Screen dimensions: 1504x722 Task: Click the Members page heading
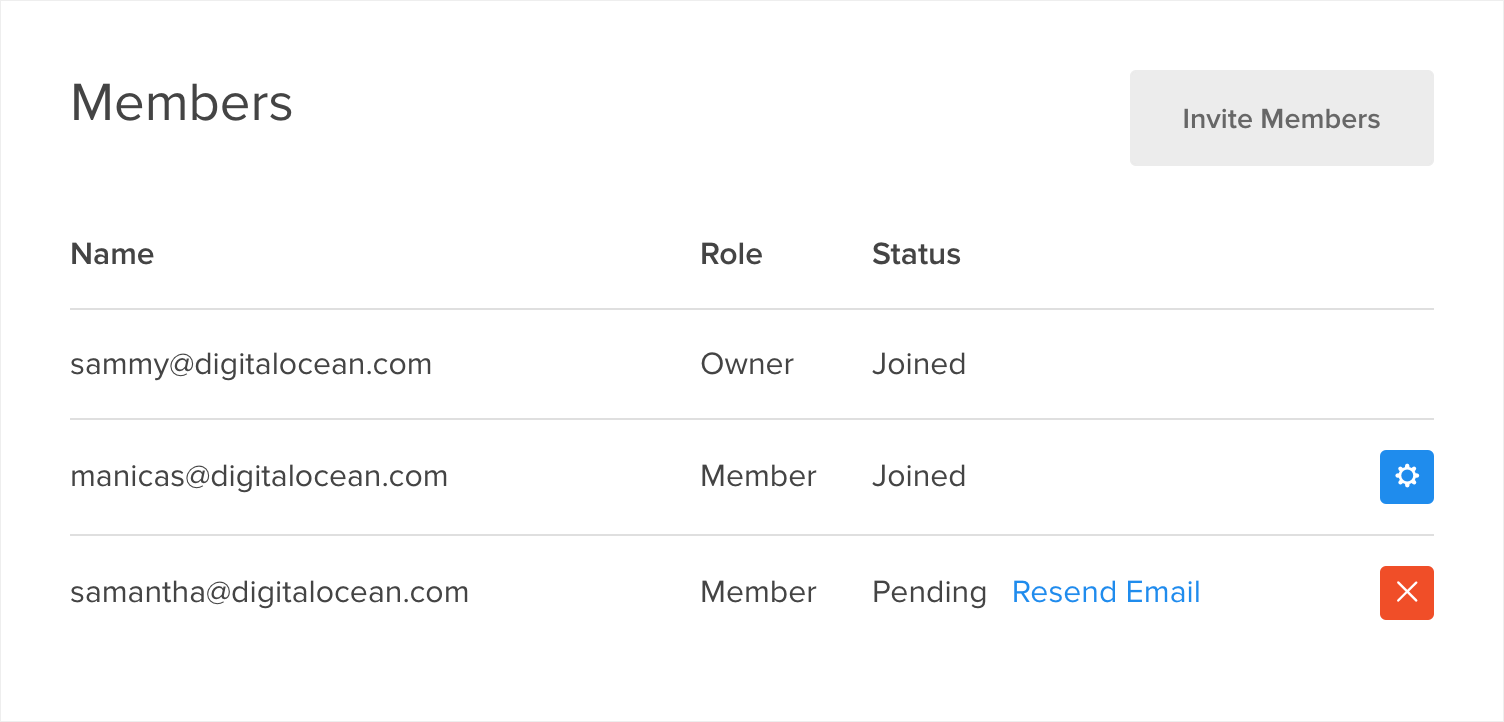tap(181, 102)
